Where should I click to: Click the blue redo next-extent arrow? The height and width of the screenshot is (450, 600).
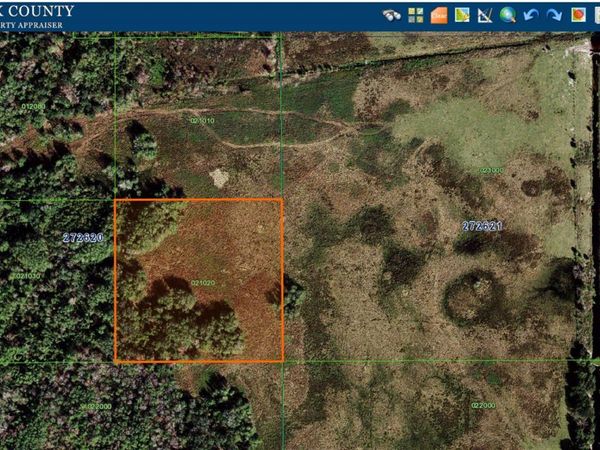[x=554, y=15]
